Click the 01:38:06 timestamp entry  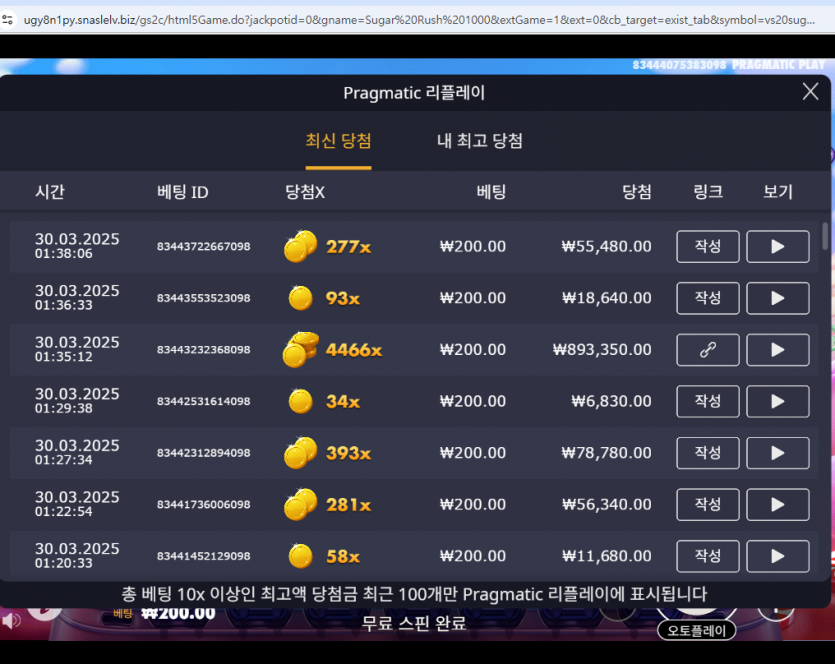coord(63,254)
